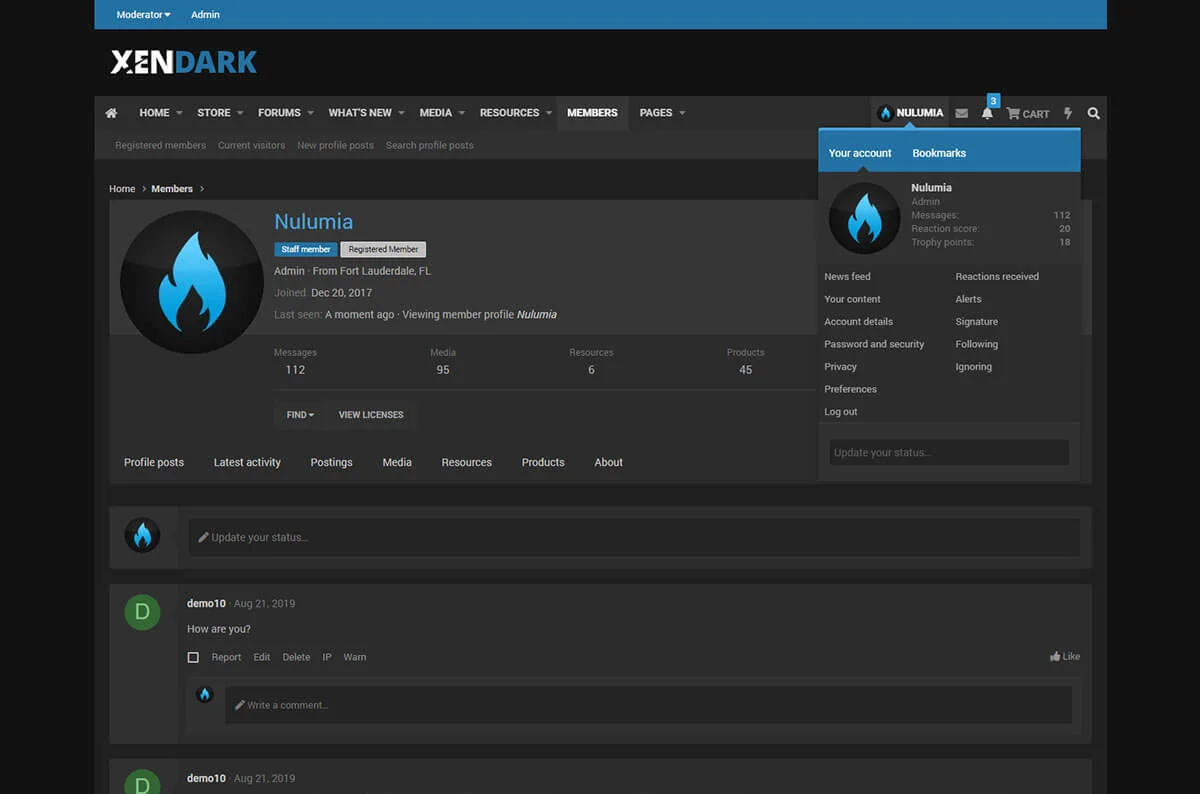Open the Find dropdown button
1200x794 pixels.
[x=299, y=415]
